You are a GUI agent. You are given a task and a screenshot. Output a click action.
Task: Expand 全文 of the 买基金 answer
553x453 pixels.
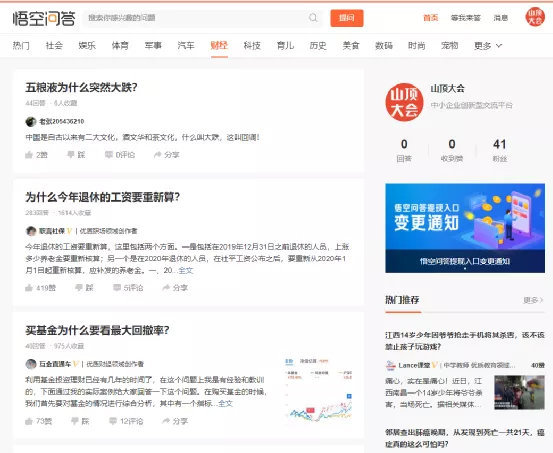(x=225, y=403)
